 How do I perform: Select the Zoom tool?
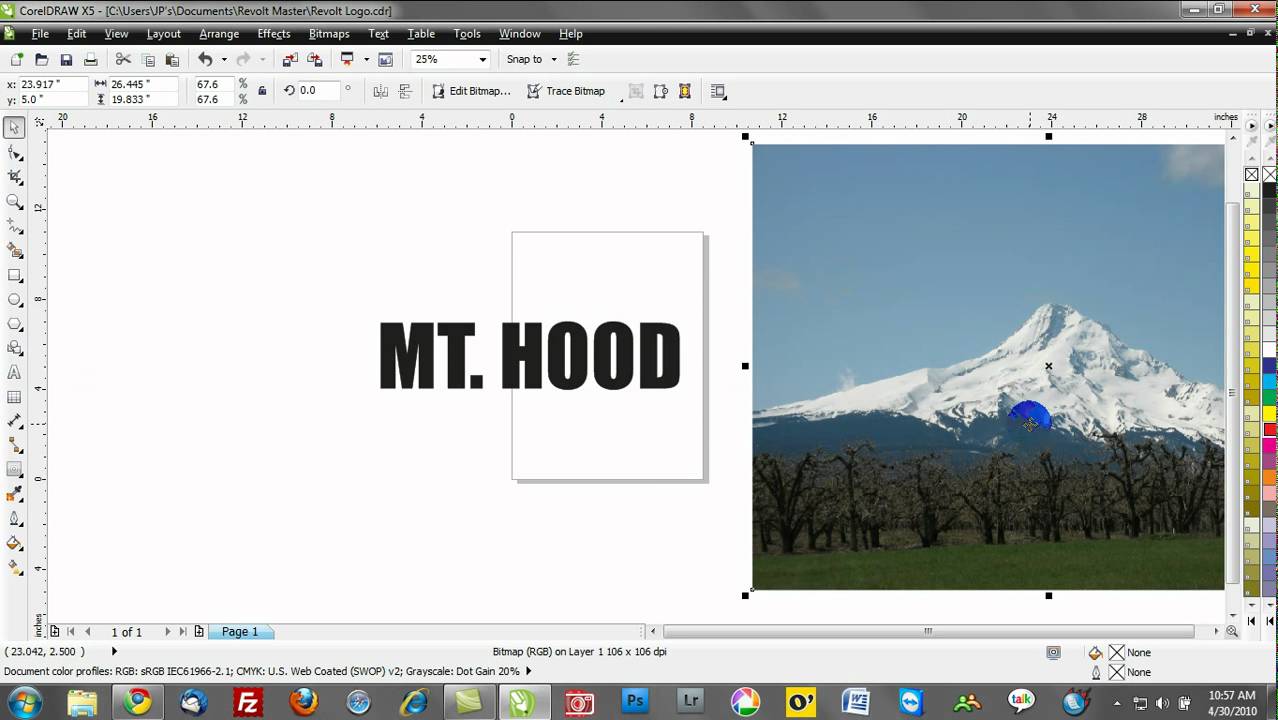click(14, 201)
